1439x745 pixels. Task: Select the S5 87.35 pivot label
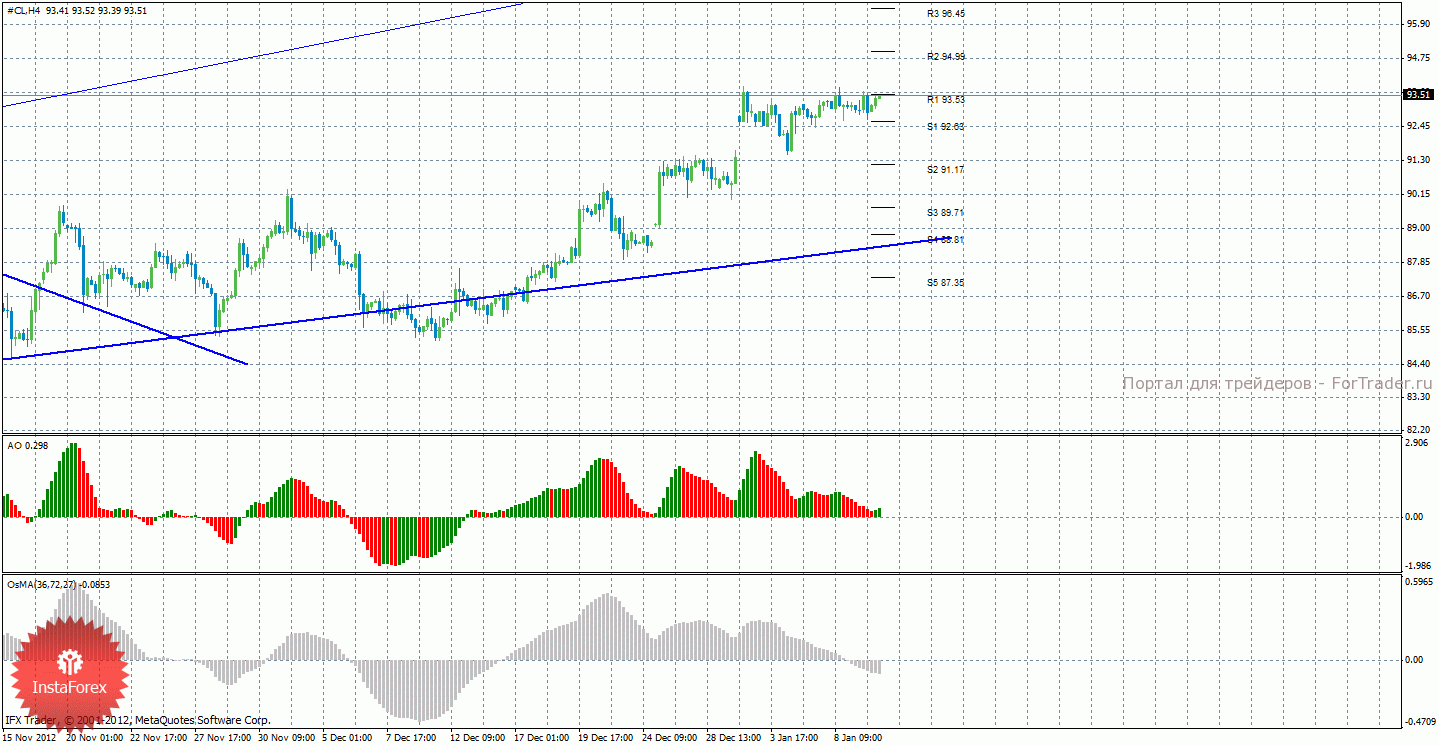coord(946,283)
